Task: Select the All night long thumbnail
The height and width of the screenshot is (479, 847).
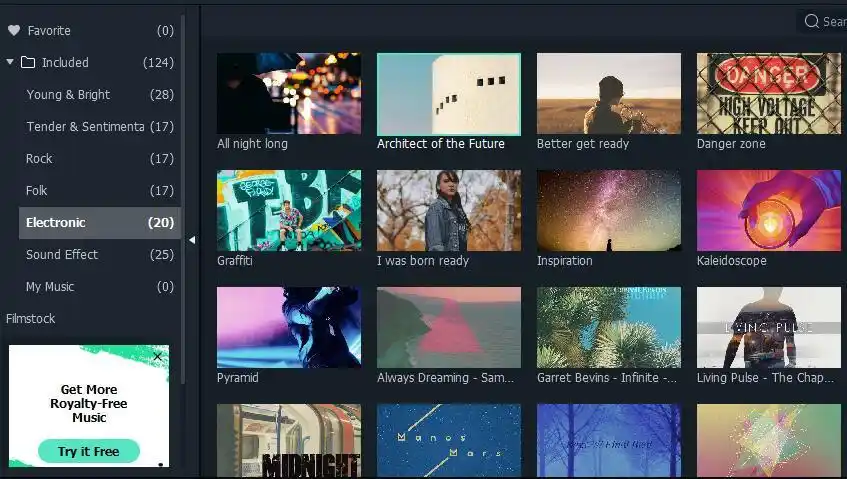Action: 289,94
